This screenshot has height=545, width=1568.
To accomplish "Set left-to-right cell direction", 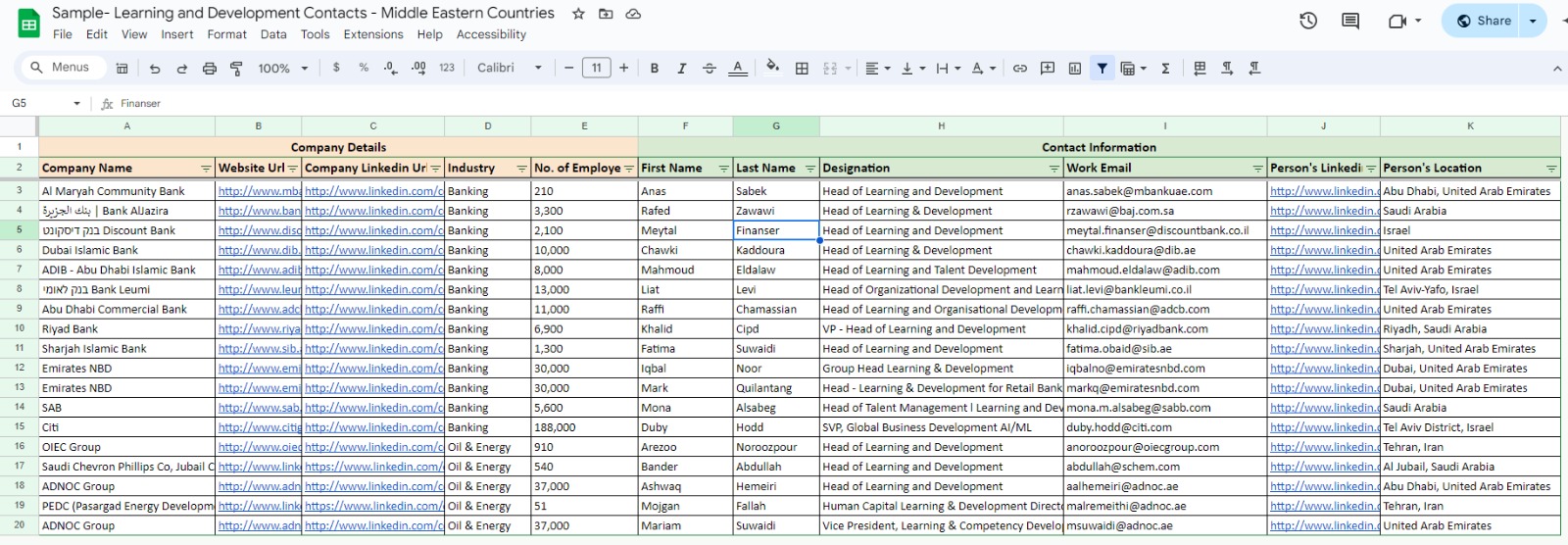I will point(1227,68).
